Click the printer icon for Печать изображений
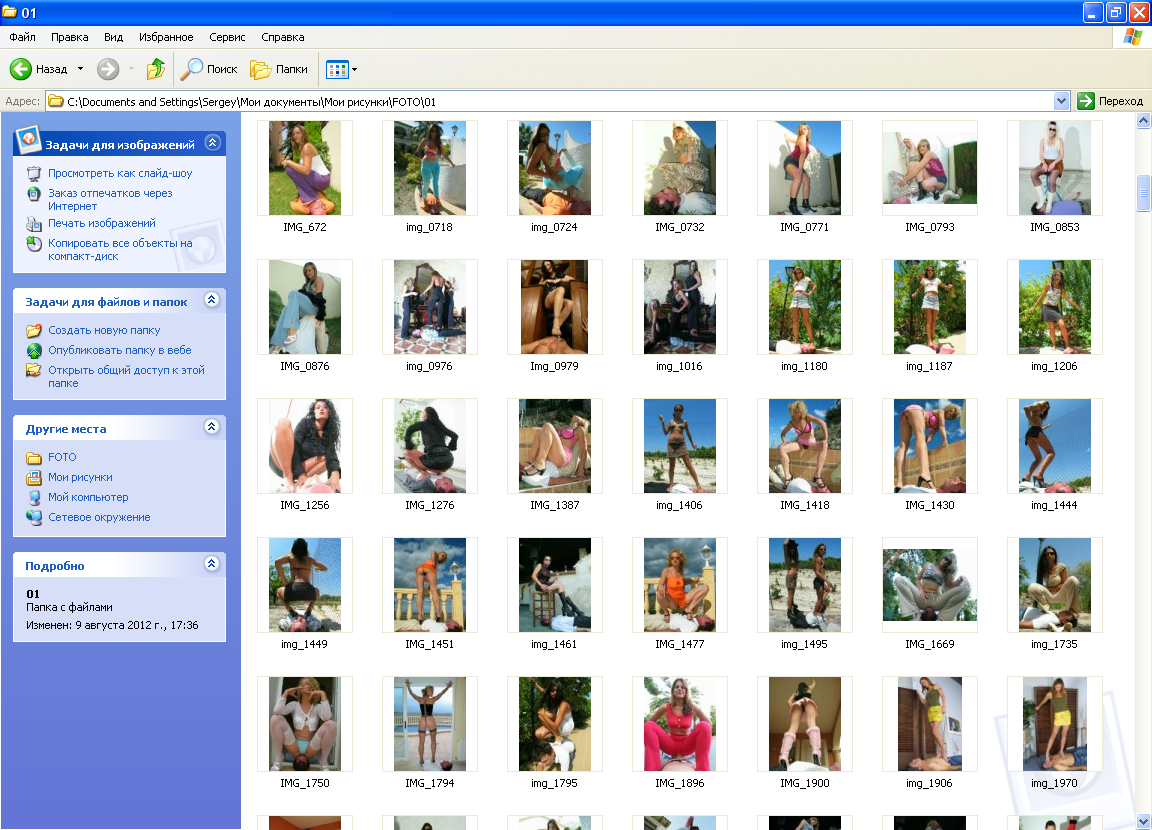 click(34, 224)
